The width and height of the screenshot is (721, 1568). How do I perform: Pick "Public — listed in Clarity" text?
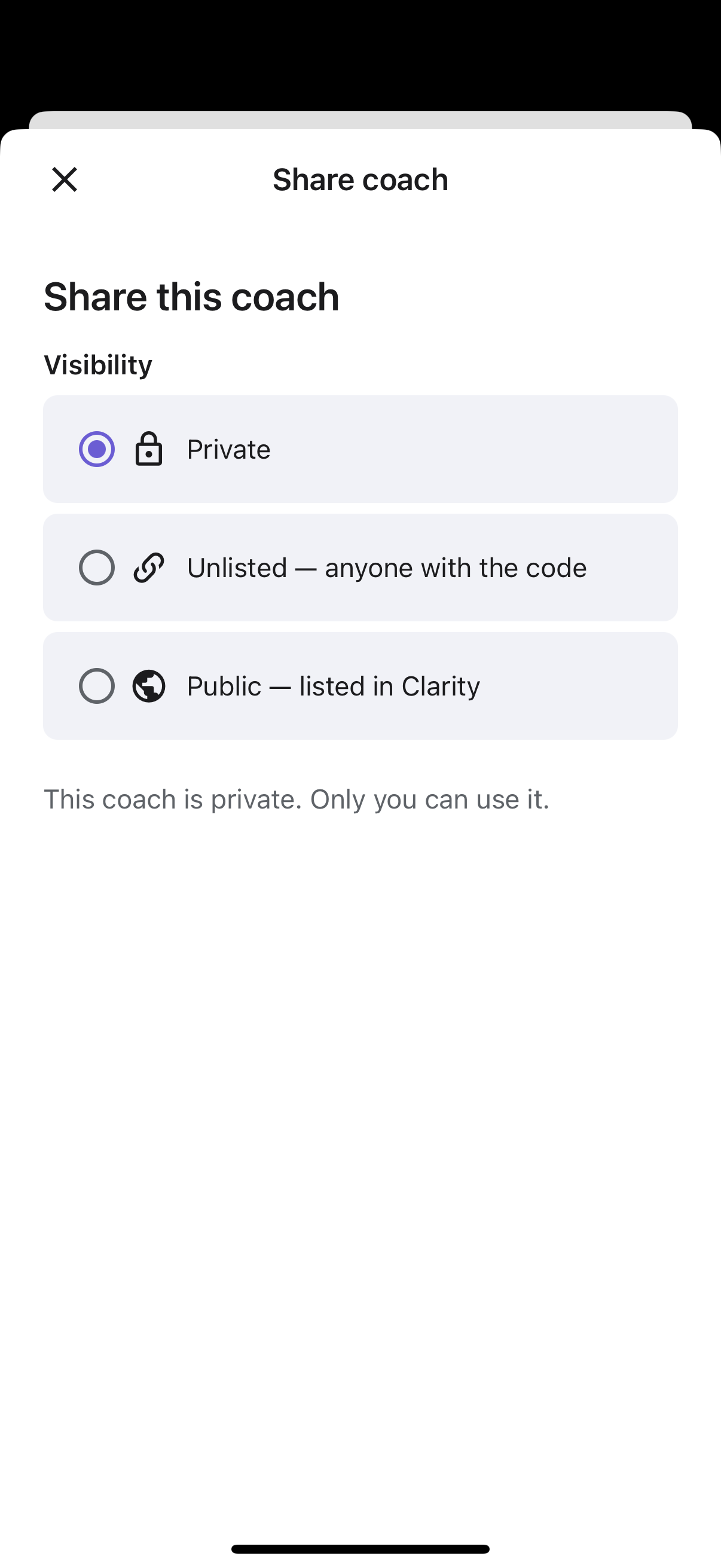pyautogui.click(x=334, y=686)
